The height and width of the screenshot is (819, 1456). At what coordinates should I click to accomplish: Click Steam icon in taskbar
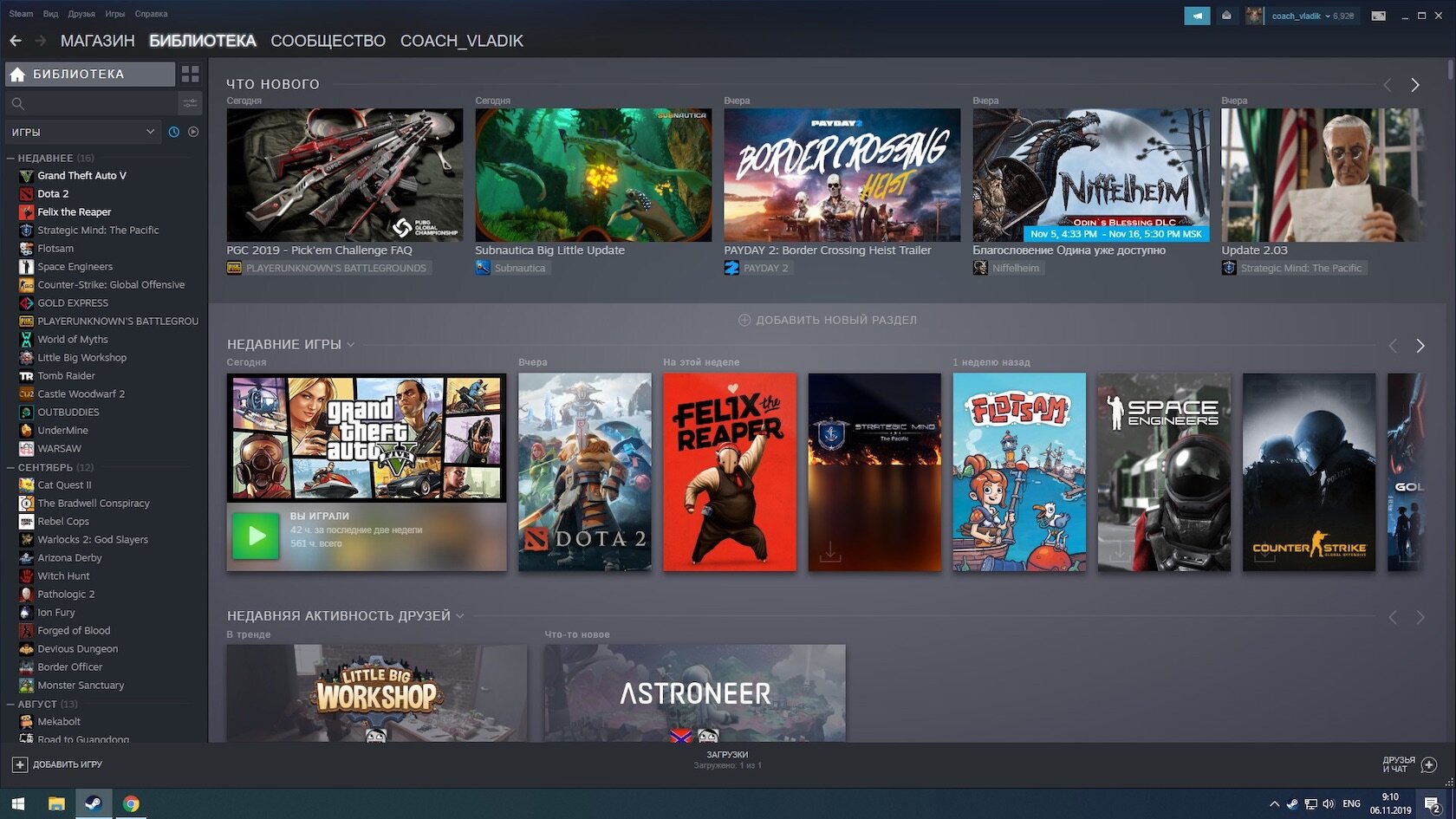pos(94,803)
